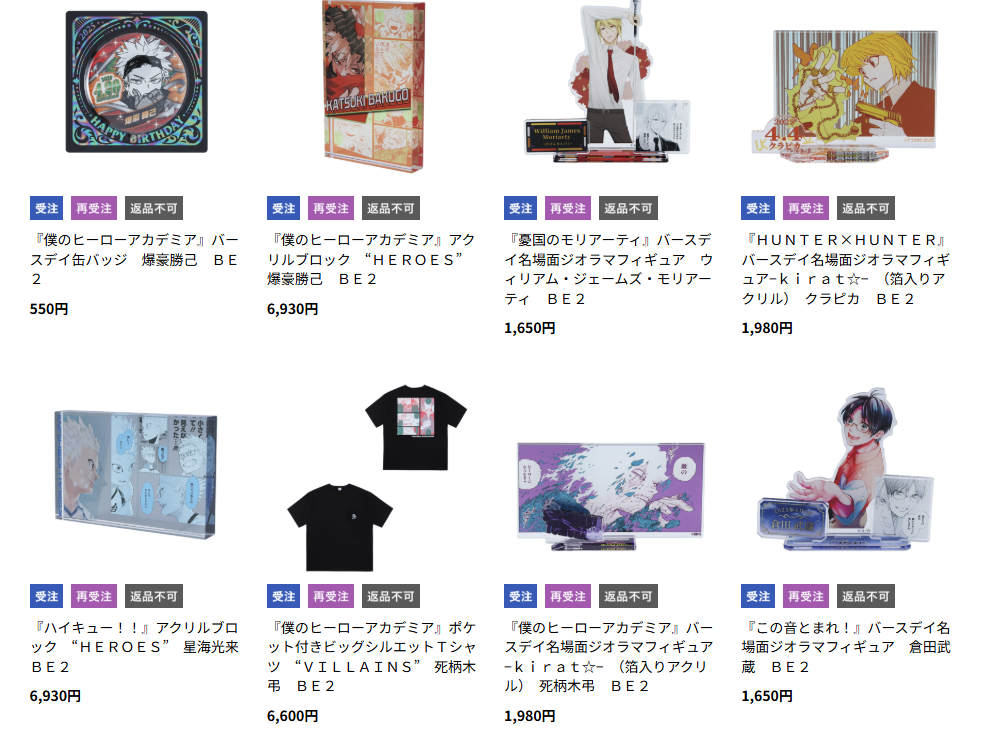Viewport: 1003px width, 735px height.
Task: View the purple Shigaraki diorama figure image
Action: 610,496
